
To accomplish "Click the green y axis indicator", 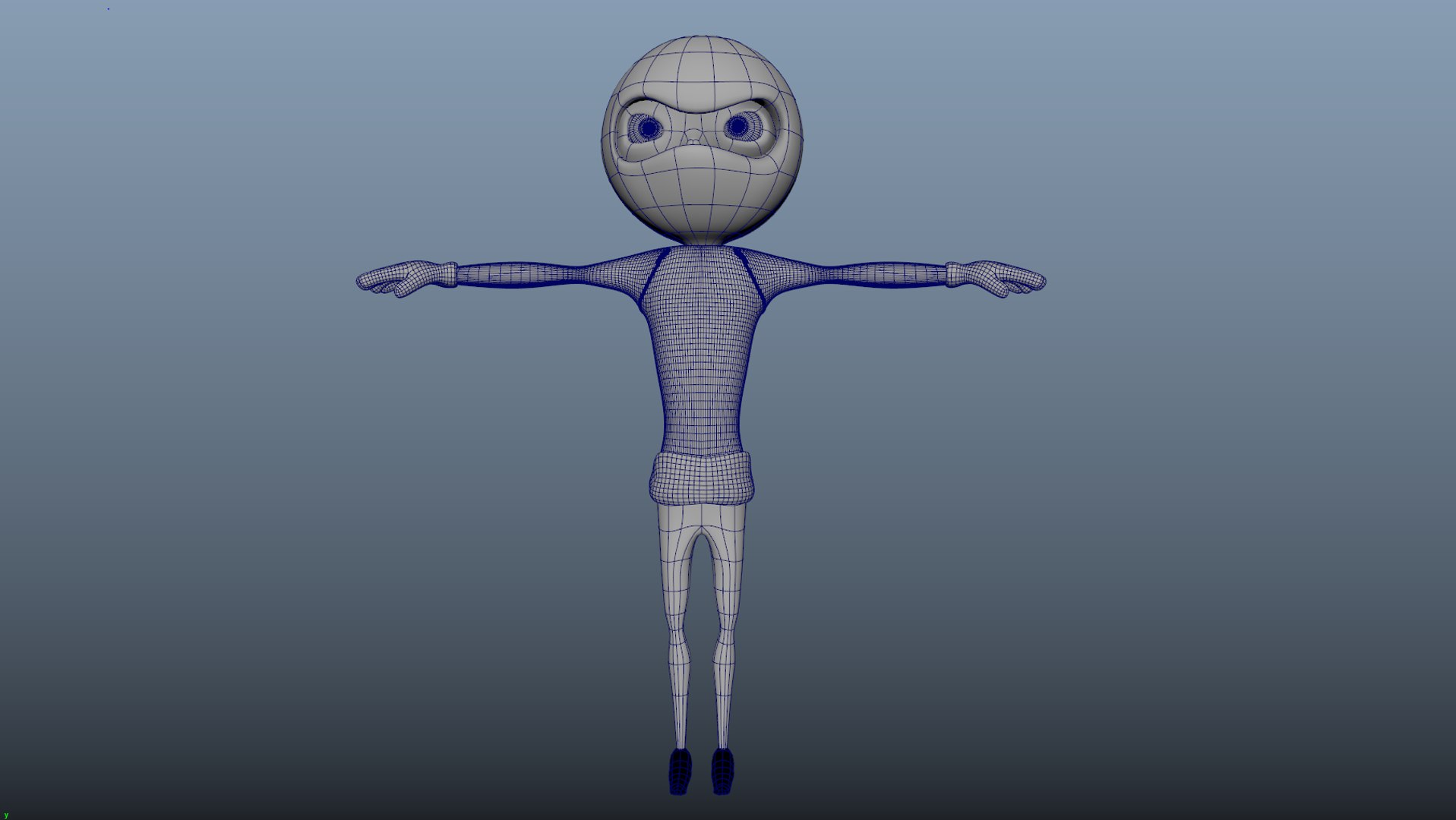I will [x=6, y=815].
